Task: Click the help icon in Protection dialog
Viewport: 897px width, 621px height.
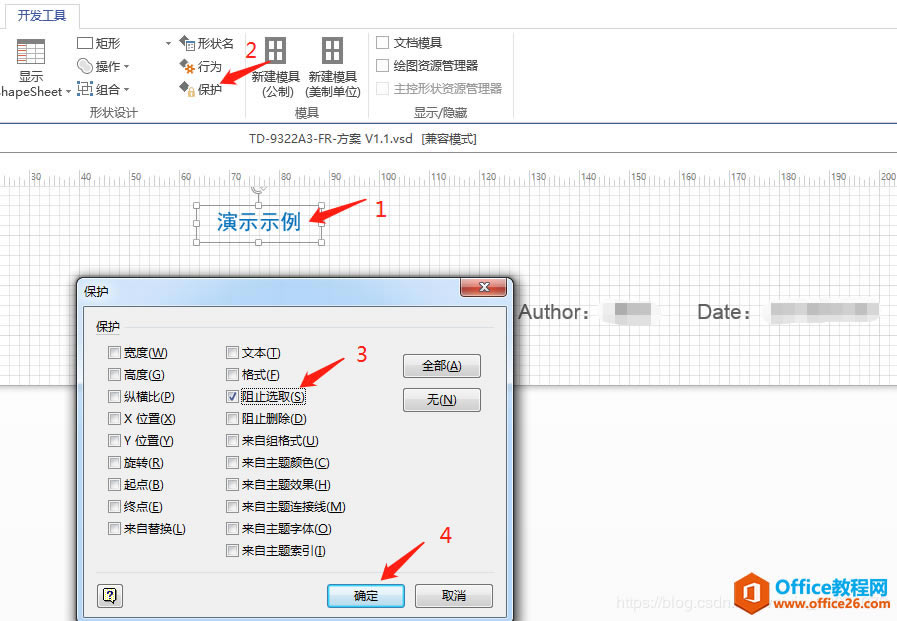Action: pos(110,596)
